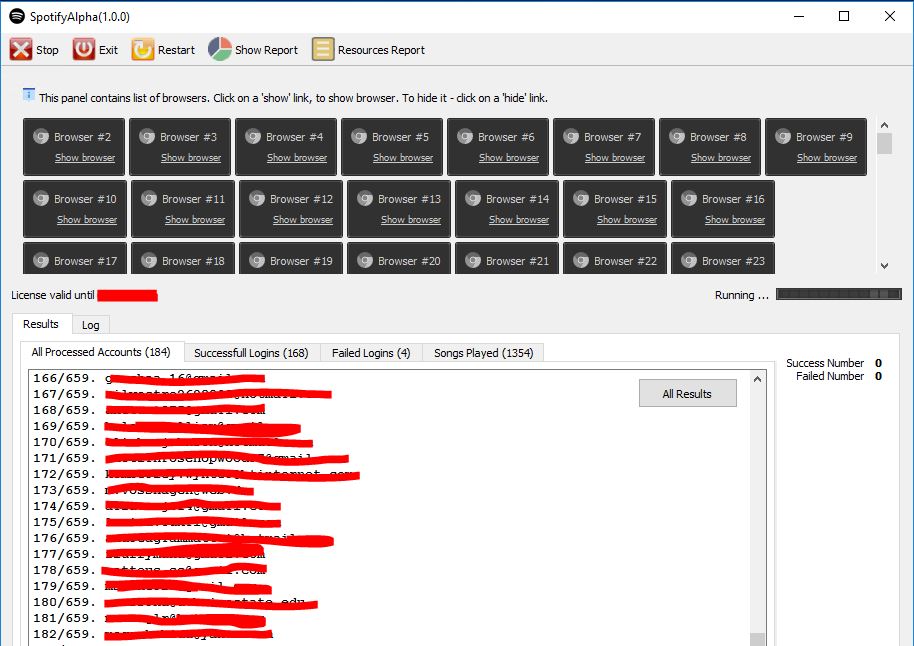
Task: Click the Spotify logo in title bar
Action: 17,16
